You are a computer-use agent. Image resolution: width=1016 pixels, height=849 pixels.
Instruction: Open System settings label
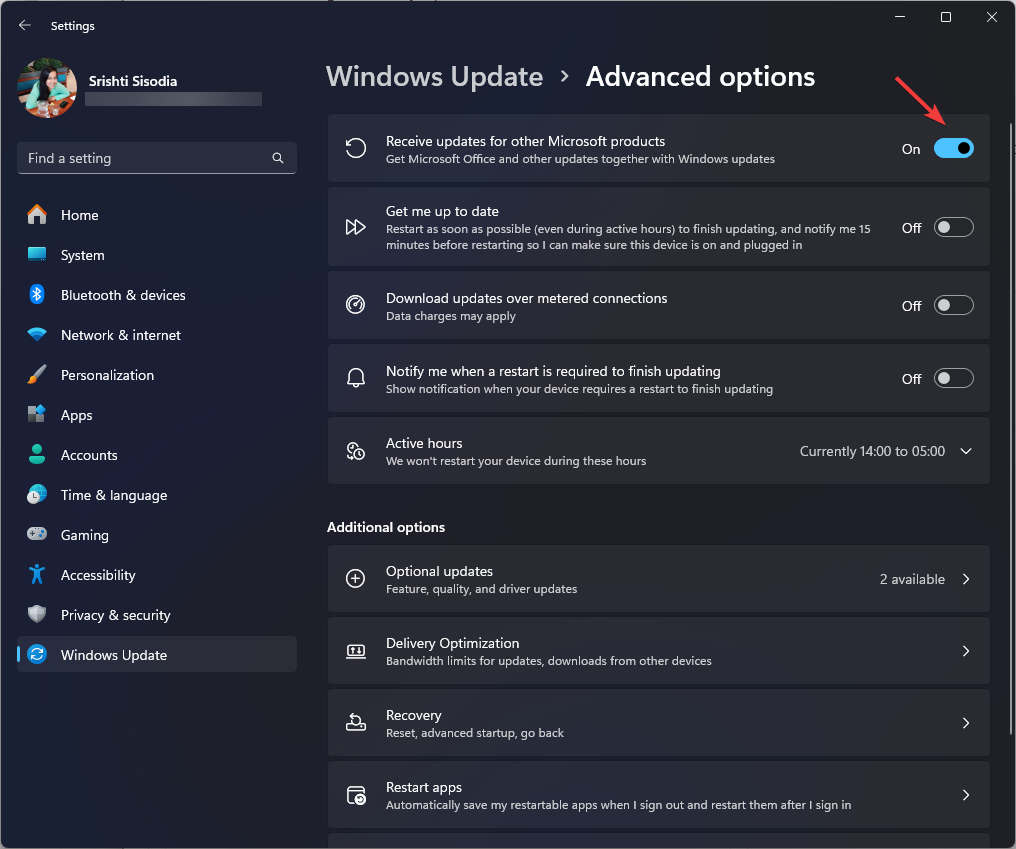(82, 255)
